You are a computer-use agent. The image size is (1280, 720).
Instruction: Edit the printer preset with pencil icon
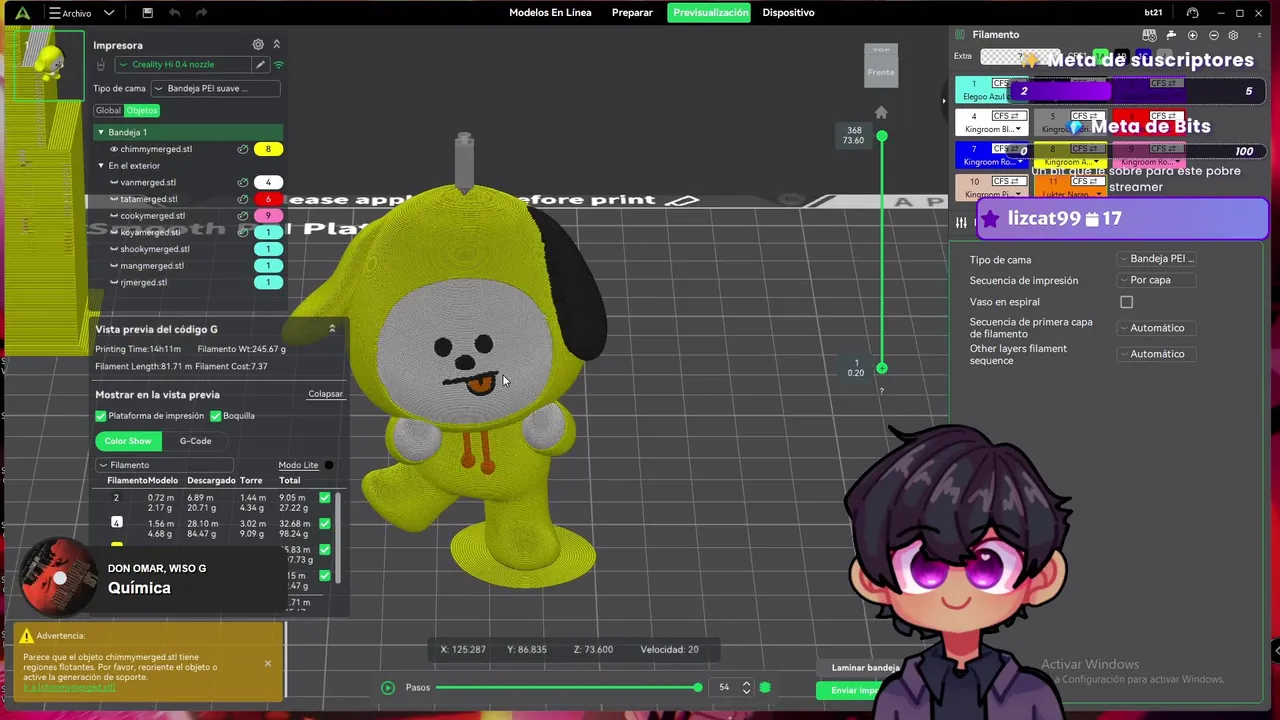tap(260, 65)
